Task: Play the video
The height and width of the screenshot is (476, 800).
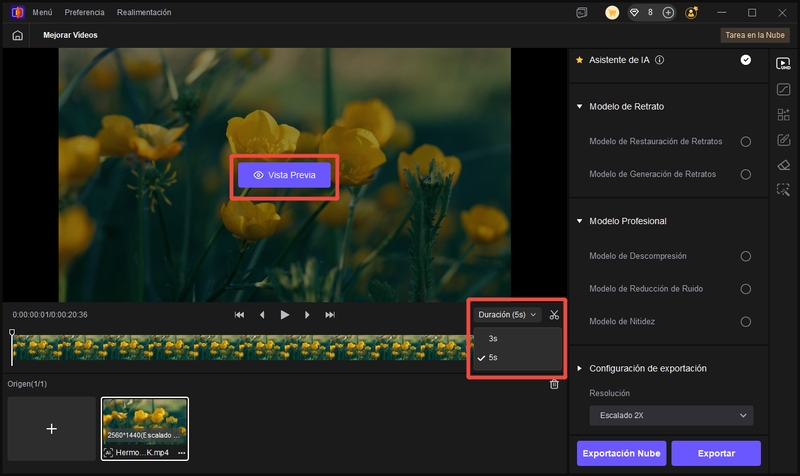Action: click(x=285, y=315)
